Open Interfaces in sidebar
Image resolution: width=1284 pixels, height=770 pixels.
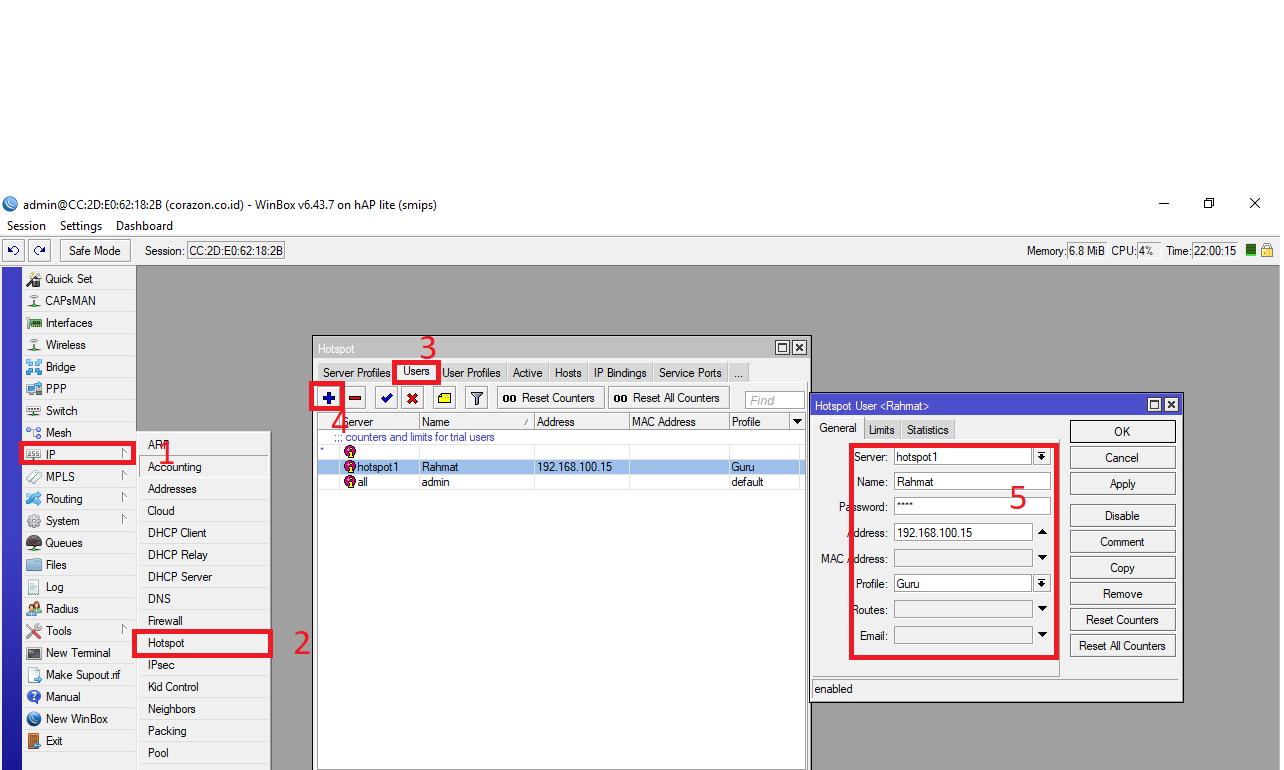pyautogui.click(x=79, y=323)
